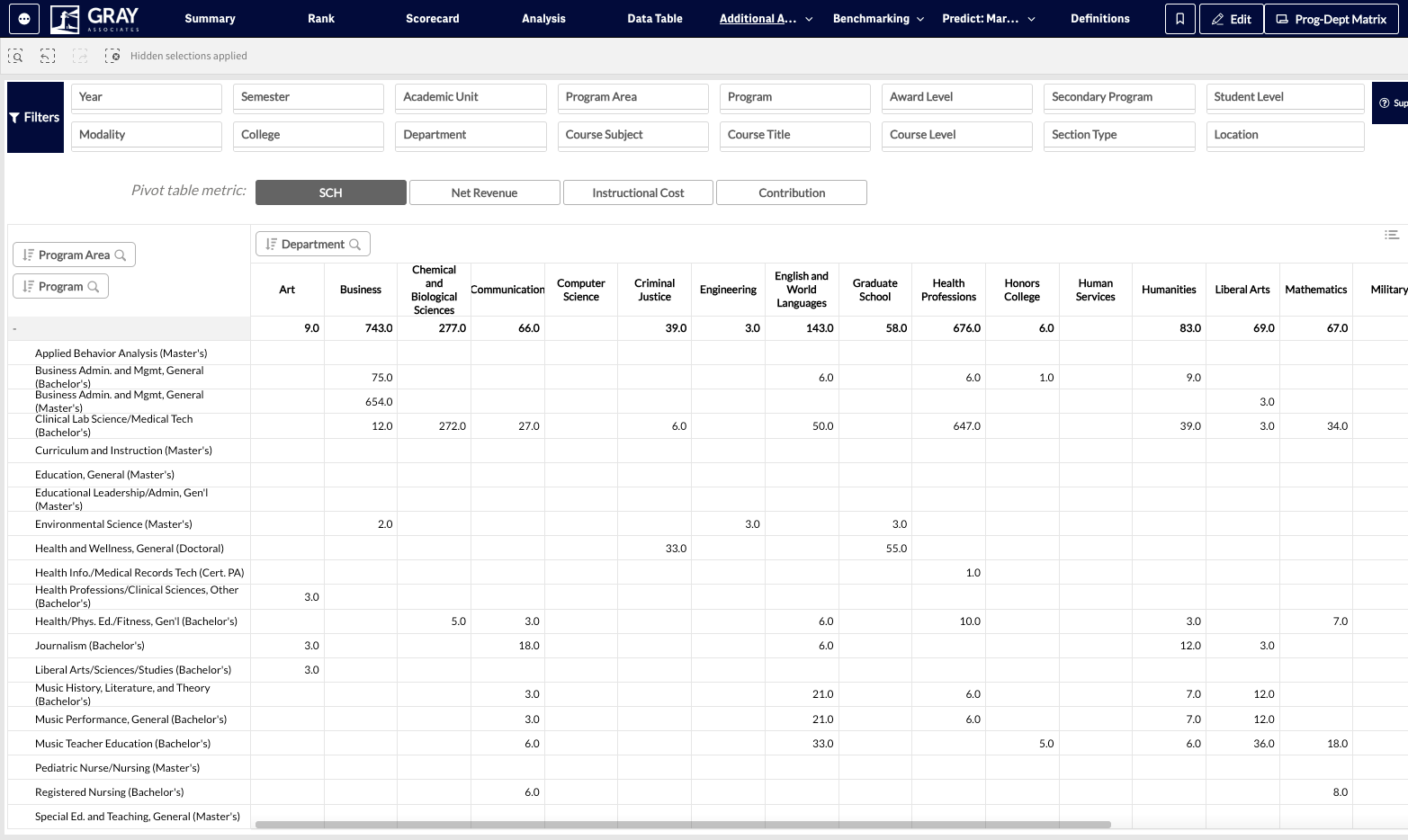Open the Semester filter dropdown
Image resolution: width=1408 pixels, height=840 pixels.
[309, 97]
